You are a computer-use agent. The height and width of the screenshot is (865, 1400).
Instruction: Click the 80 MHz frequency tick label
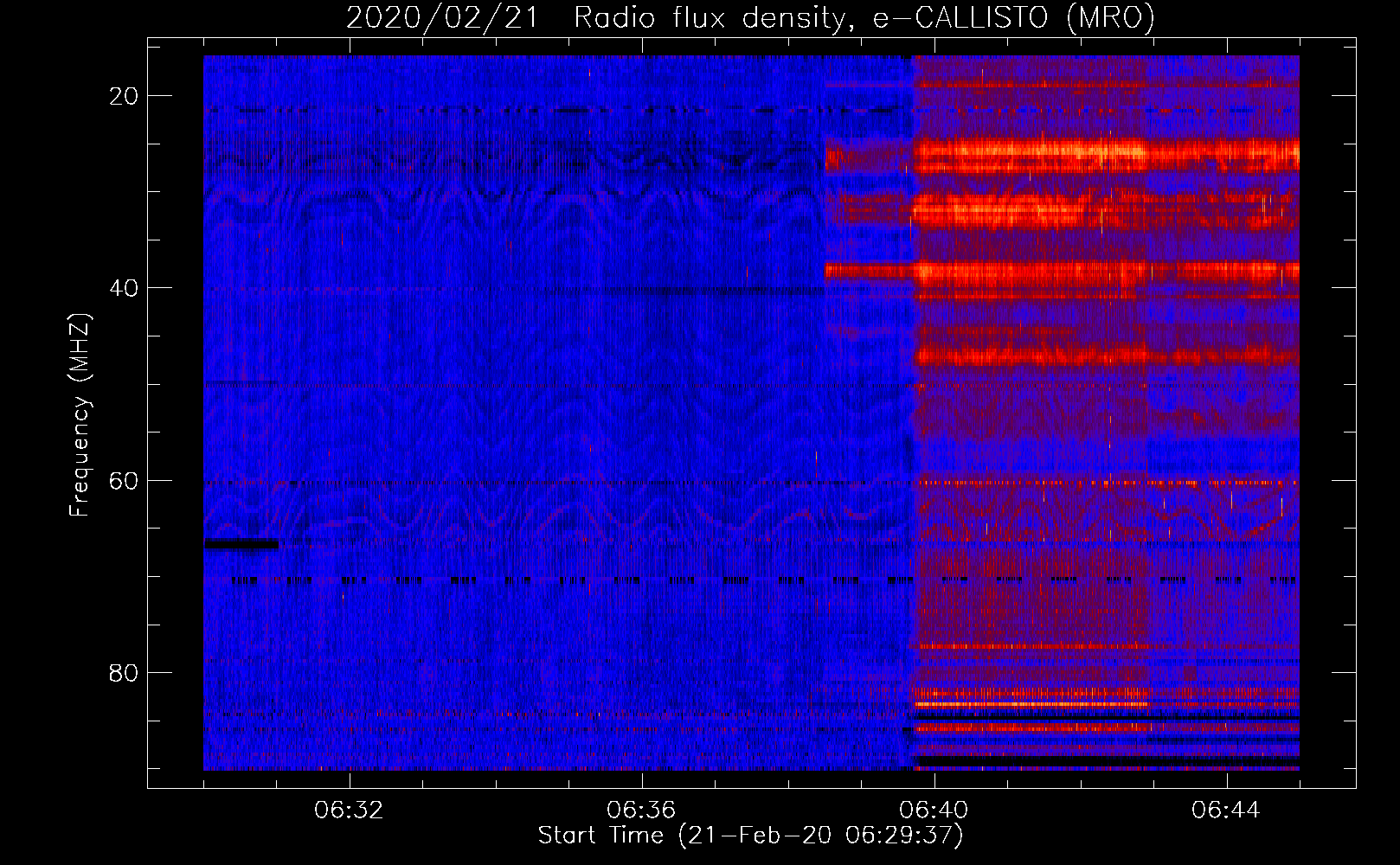[x=124, y=673]
